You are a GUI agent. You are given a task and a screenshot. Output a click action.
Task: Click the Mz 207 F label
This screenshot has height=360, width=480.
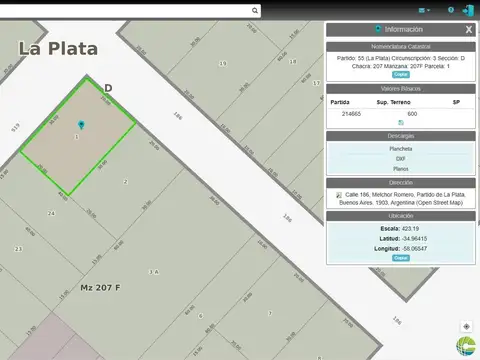[x=100, y=288]
